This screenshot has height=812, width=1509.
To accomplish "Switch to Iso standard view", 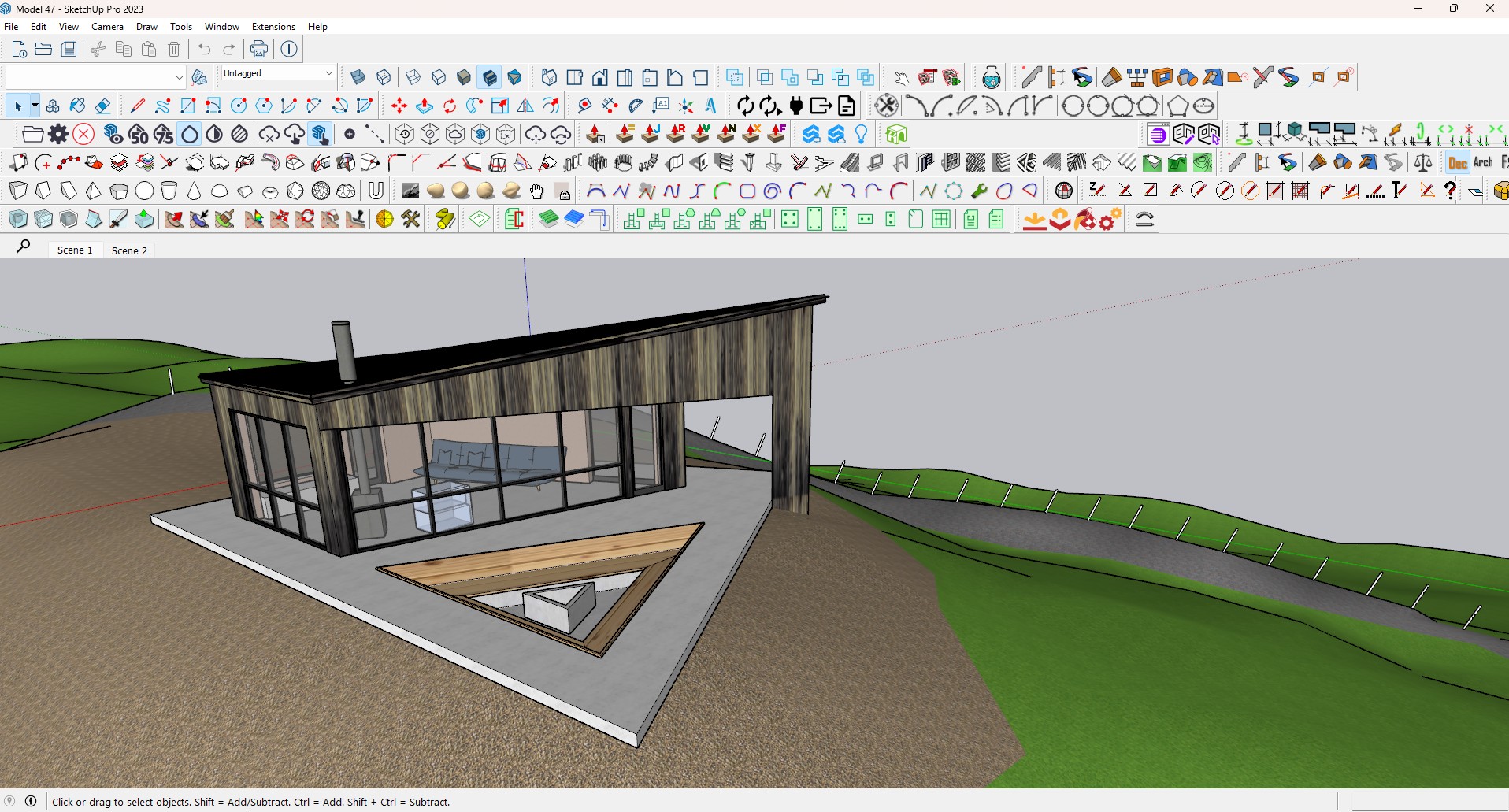I will (x=549, y=77).
